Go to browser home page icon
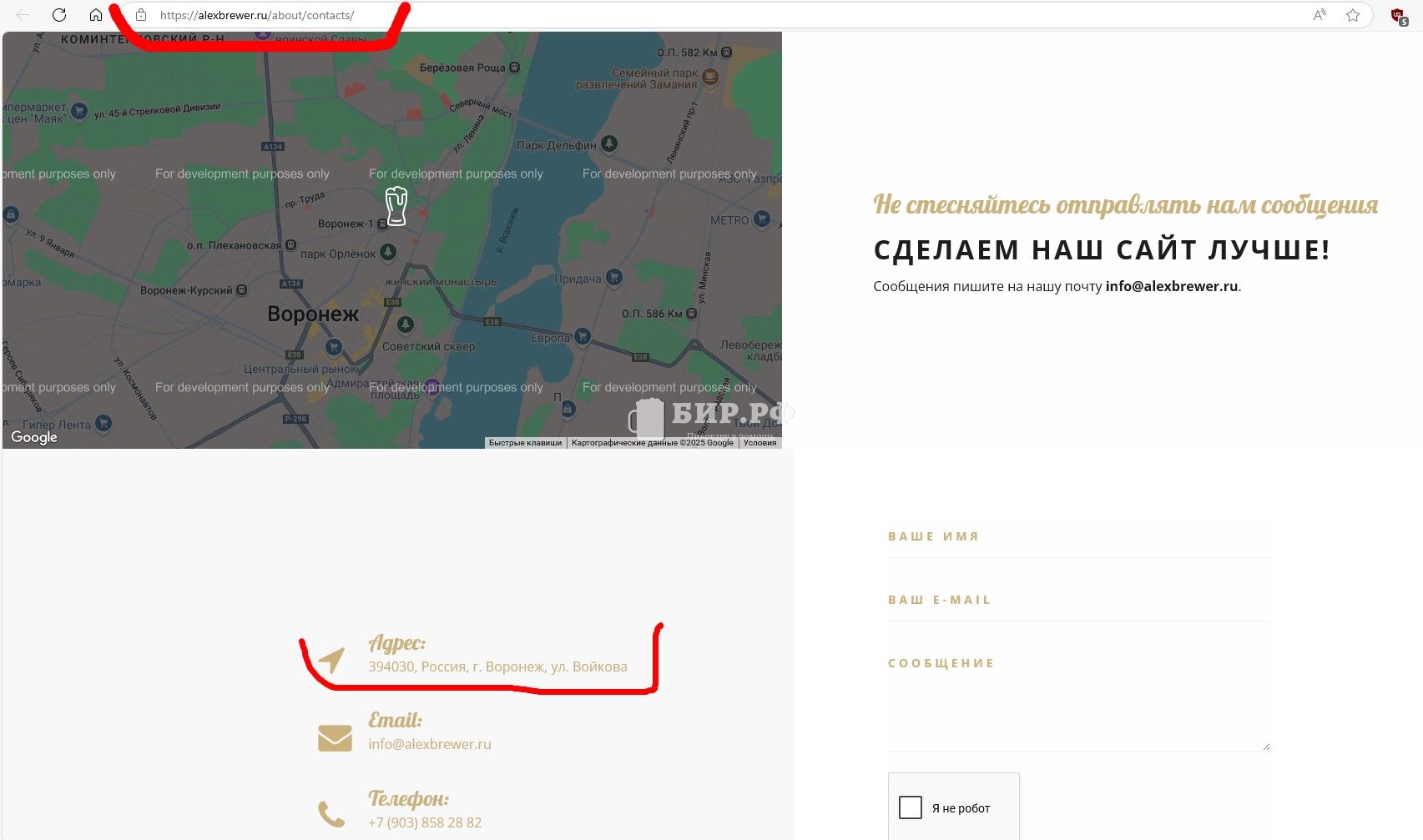 click(x=96, y=15)
